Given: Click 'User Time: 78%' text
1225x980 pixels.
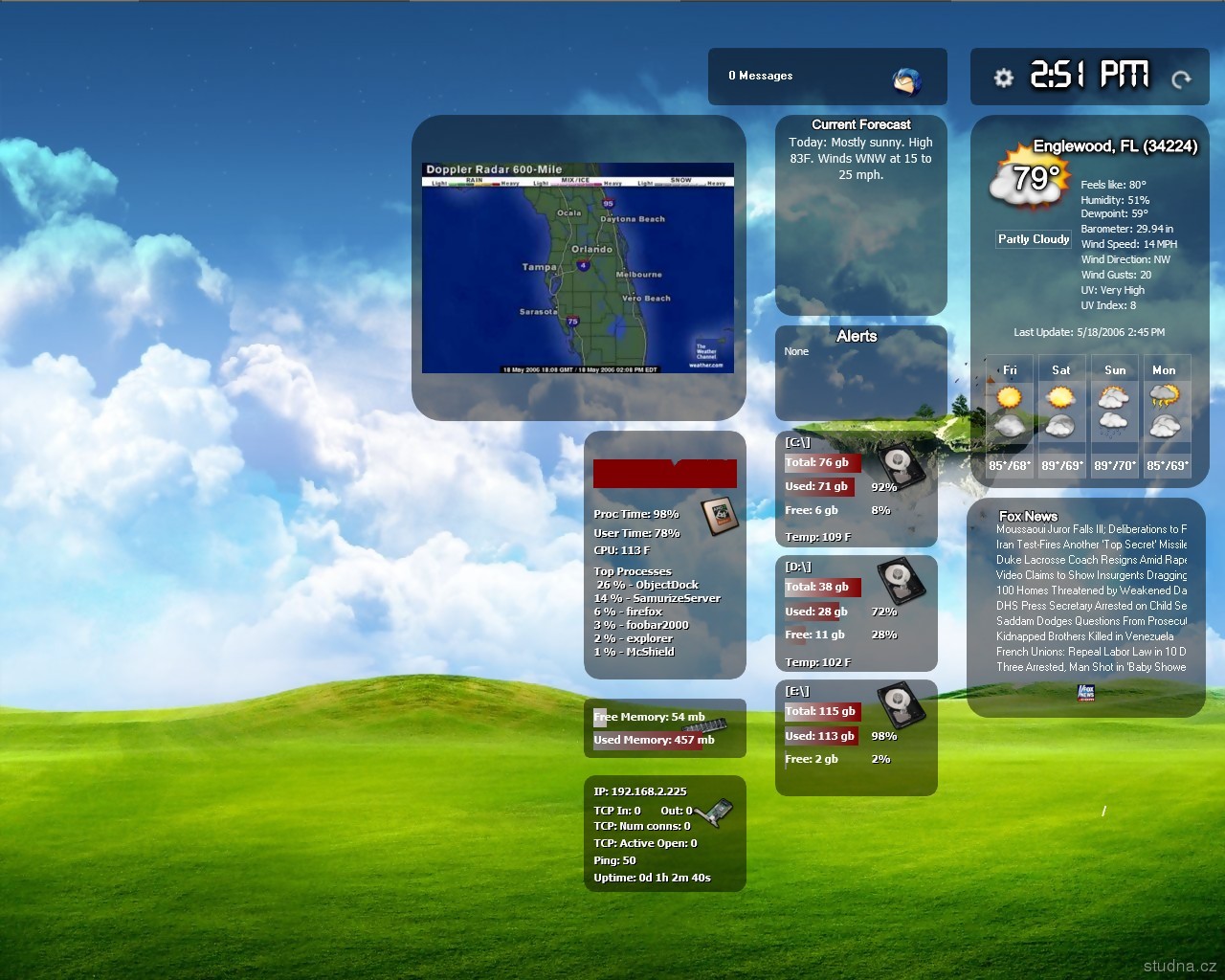Looking at the screenshot, I should point(636,533).
